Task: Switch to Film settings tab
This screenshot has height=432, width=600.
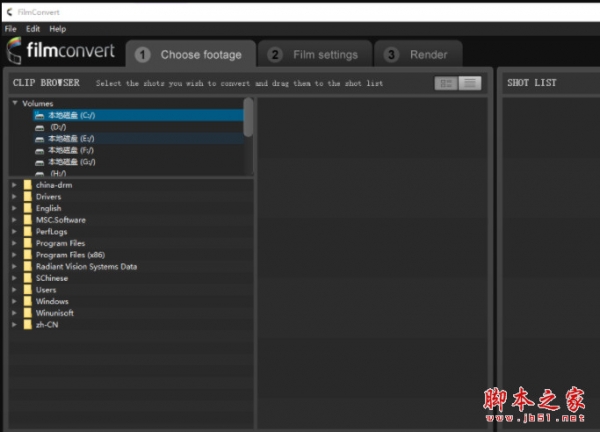Action: pyautogui.click(x=315, y=54)
